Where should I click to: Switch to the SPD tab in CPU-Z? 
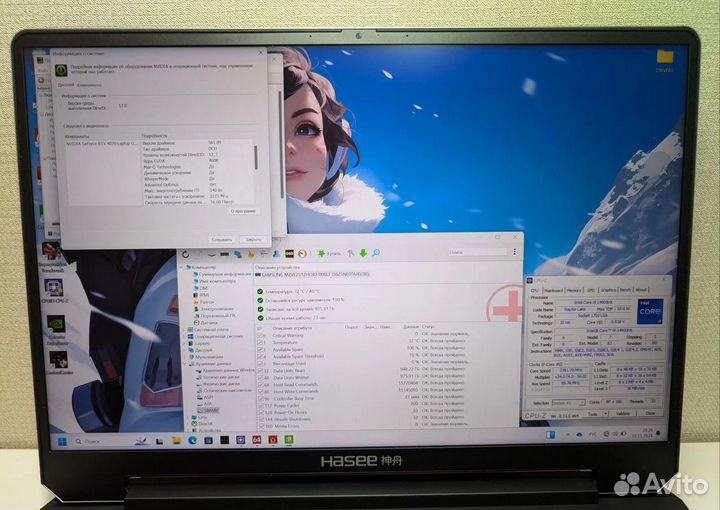pos(591,290)
